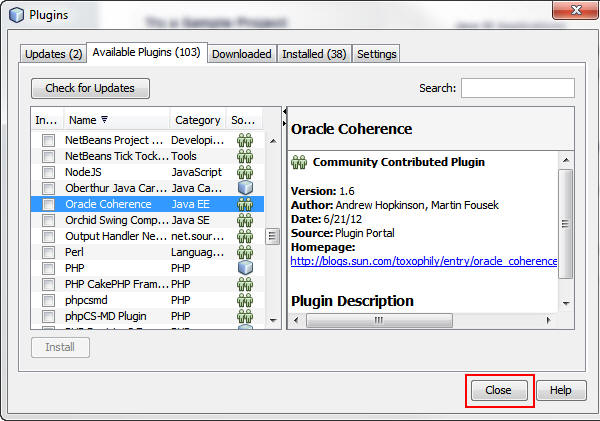Click the details horizontal scroll left arrow
The image size is (600, 421).
(x=296, y=320)
